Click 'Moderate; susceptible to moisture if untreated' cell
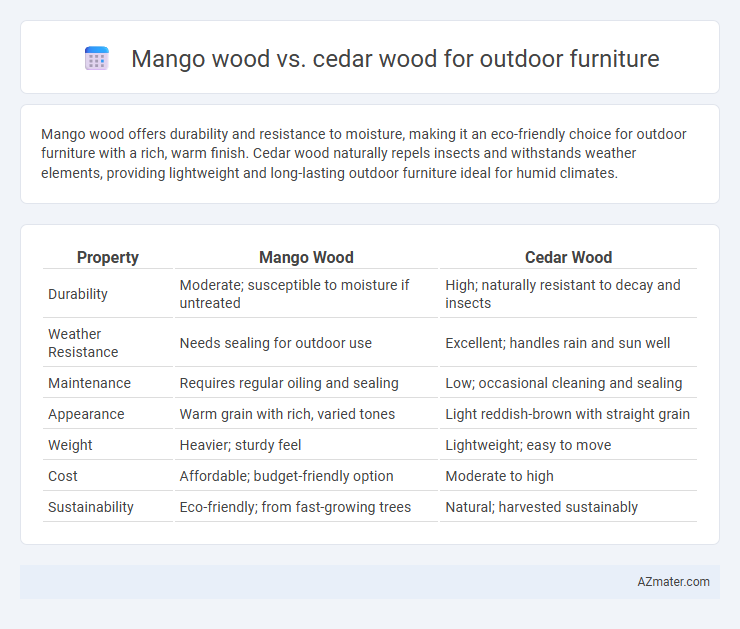Image resolution: width=740 pixels, height=629 pixels. (x=306, y=294)
